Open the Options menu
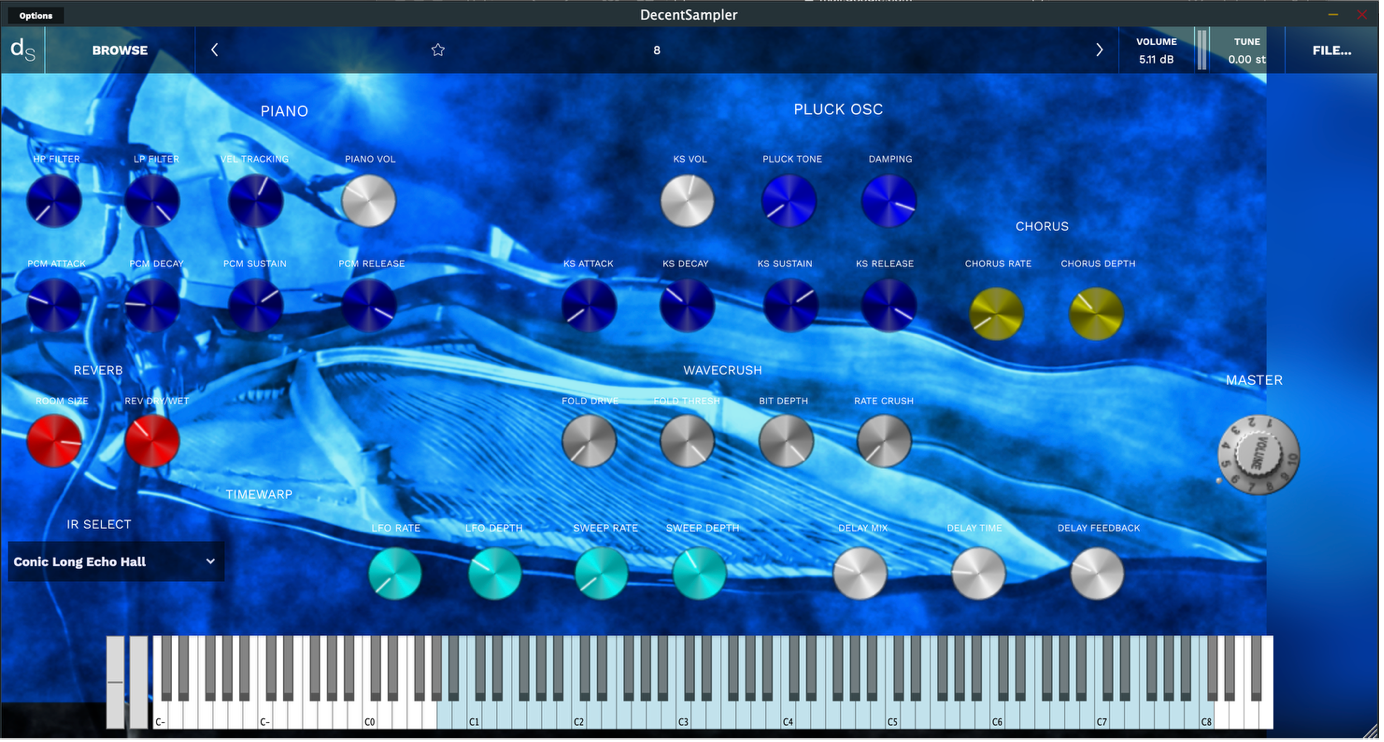The width and height of the screenshot is (1384, 742). tap(36, 16)
